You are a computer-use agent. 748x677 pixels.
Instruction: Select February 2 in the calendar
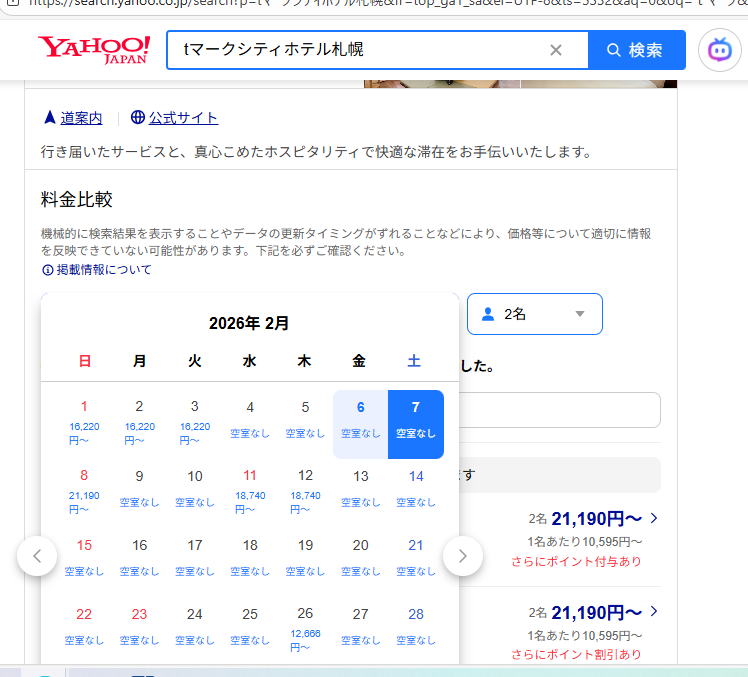[x=139, y=424]
